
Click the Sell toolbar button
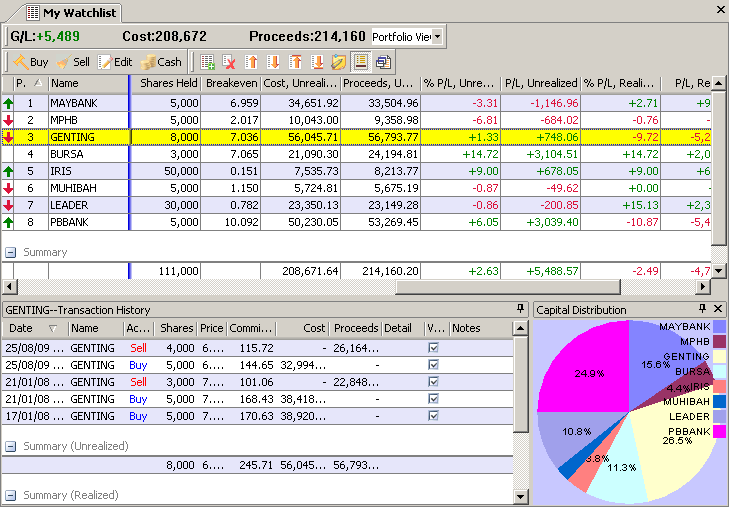(x=73, y=62)
